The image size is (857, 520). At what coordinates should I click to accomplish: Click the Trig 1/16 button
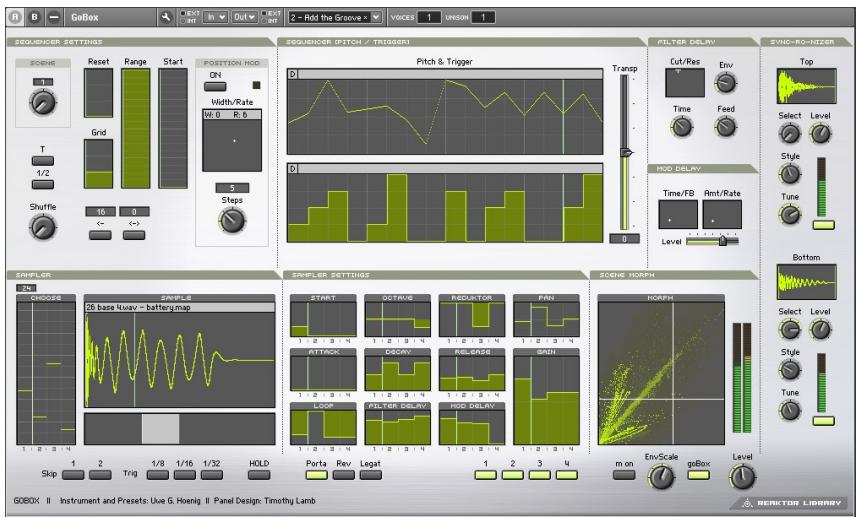[x=185, y=475]
